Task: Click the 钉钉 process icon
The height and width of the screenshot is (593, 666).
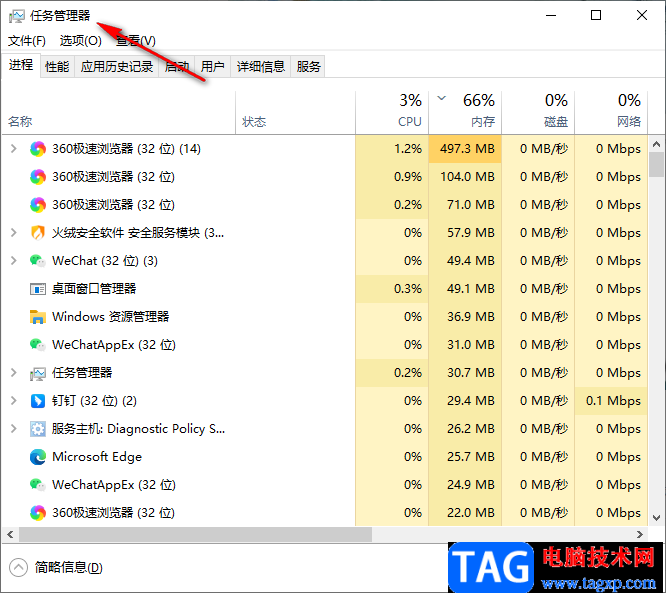Action: coord(38,401)
